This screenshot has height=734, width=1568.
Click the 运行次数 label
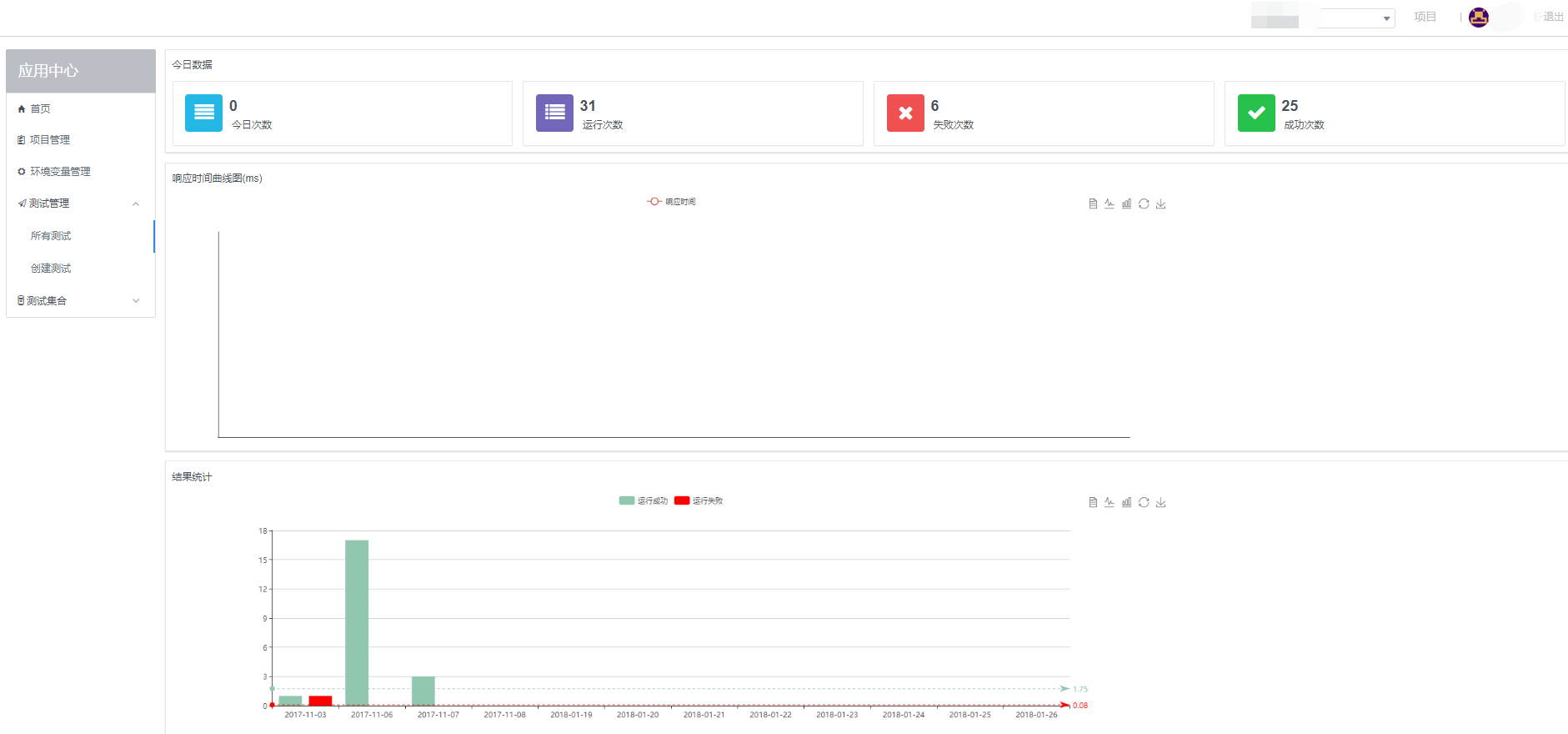603,125
